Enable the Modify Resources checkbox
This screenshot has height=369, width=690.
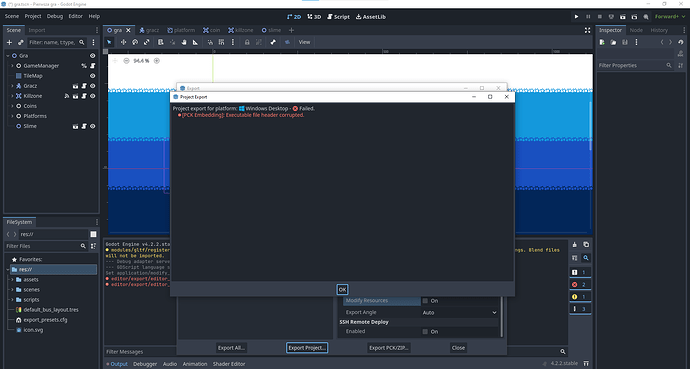[x=425, y=301]
